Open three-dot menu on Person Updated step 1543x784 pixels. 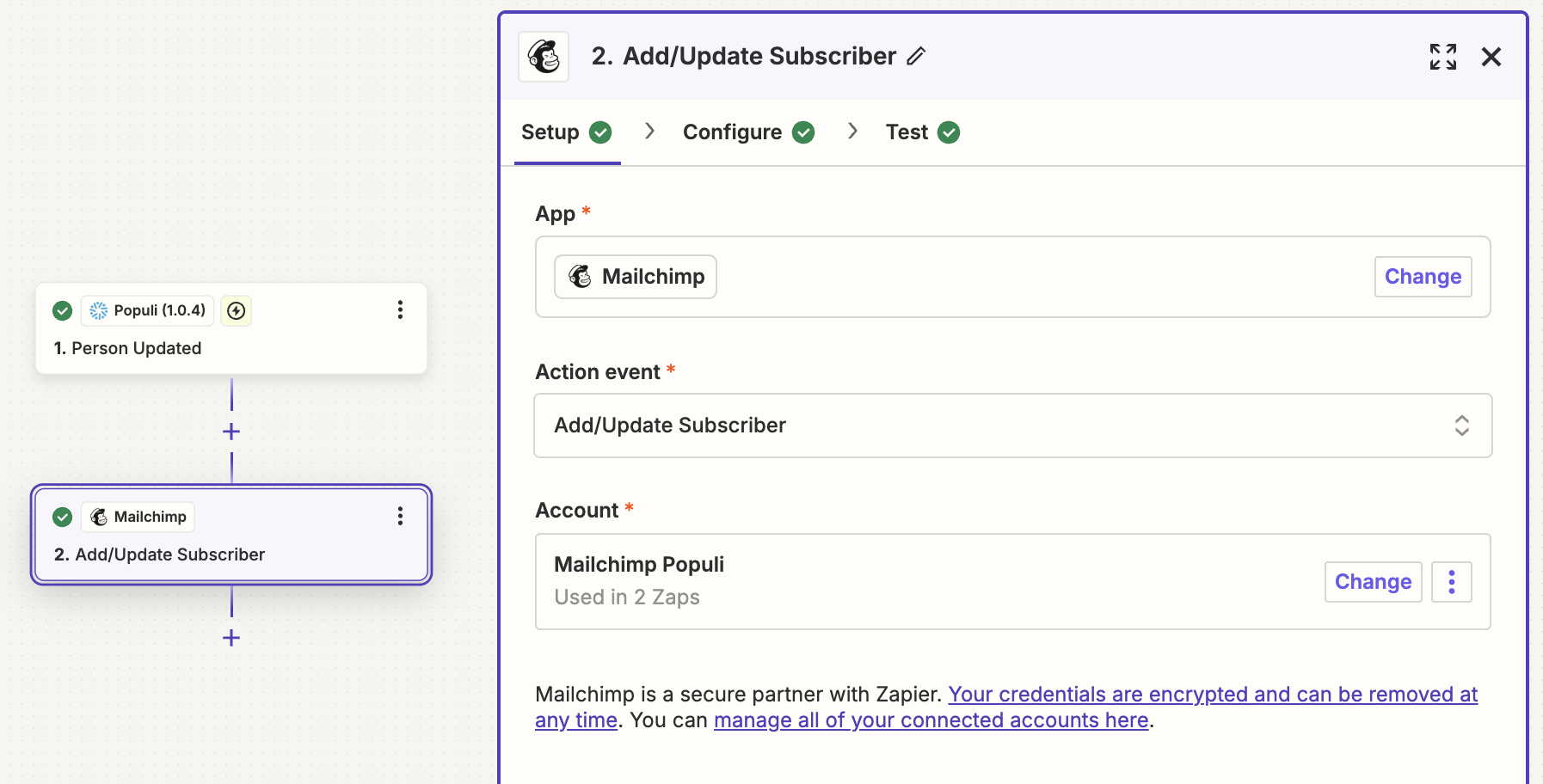400,310
